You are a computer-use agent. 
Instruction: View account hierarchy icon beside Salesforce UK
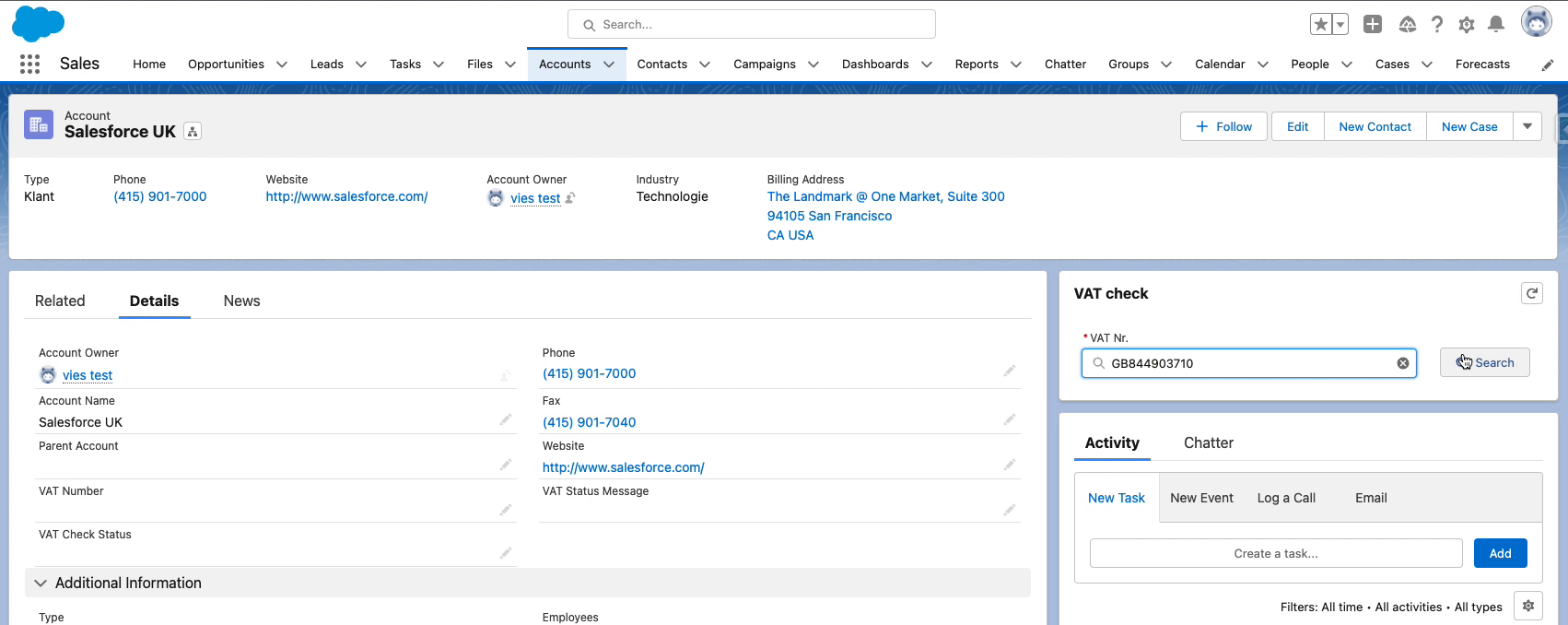(193, 132)
